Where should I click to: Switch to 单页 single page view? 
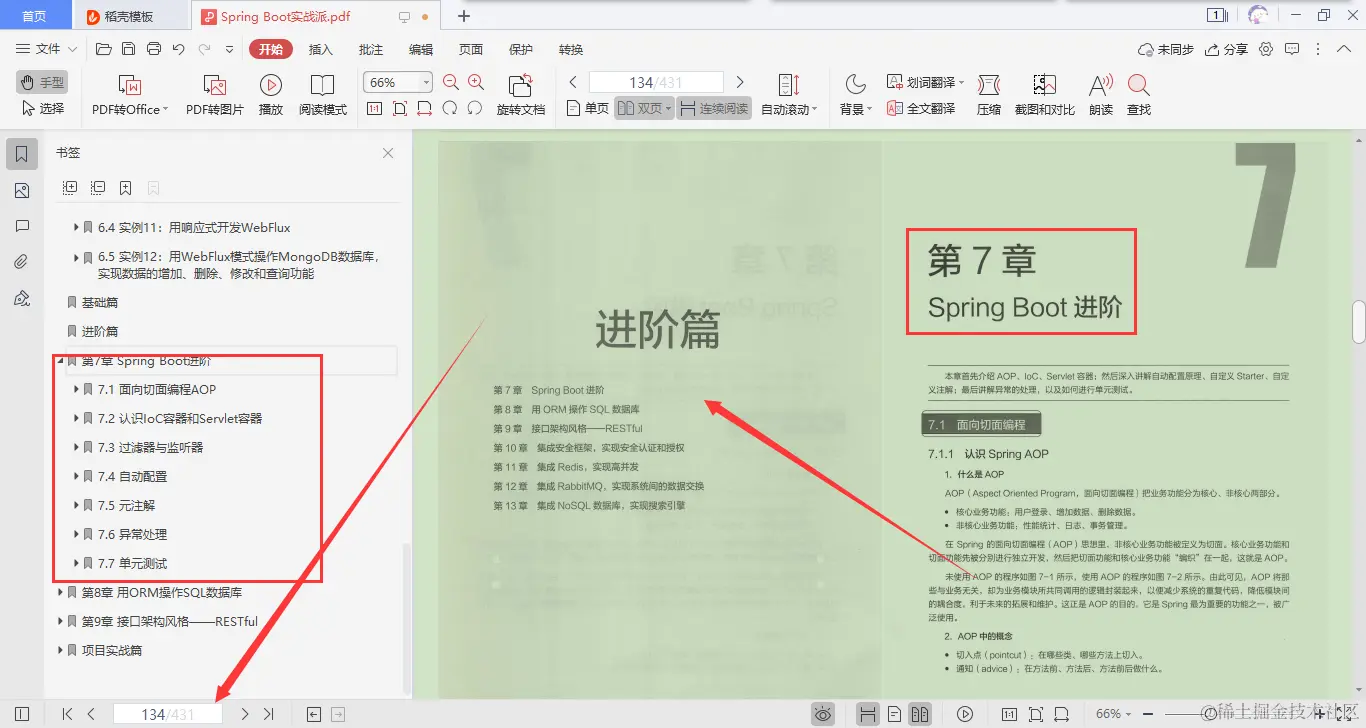click(x=586, y=110)
